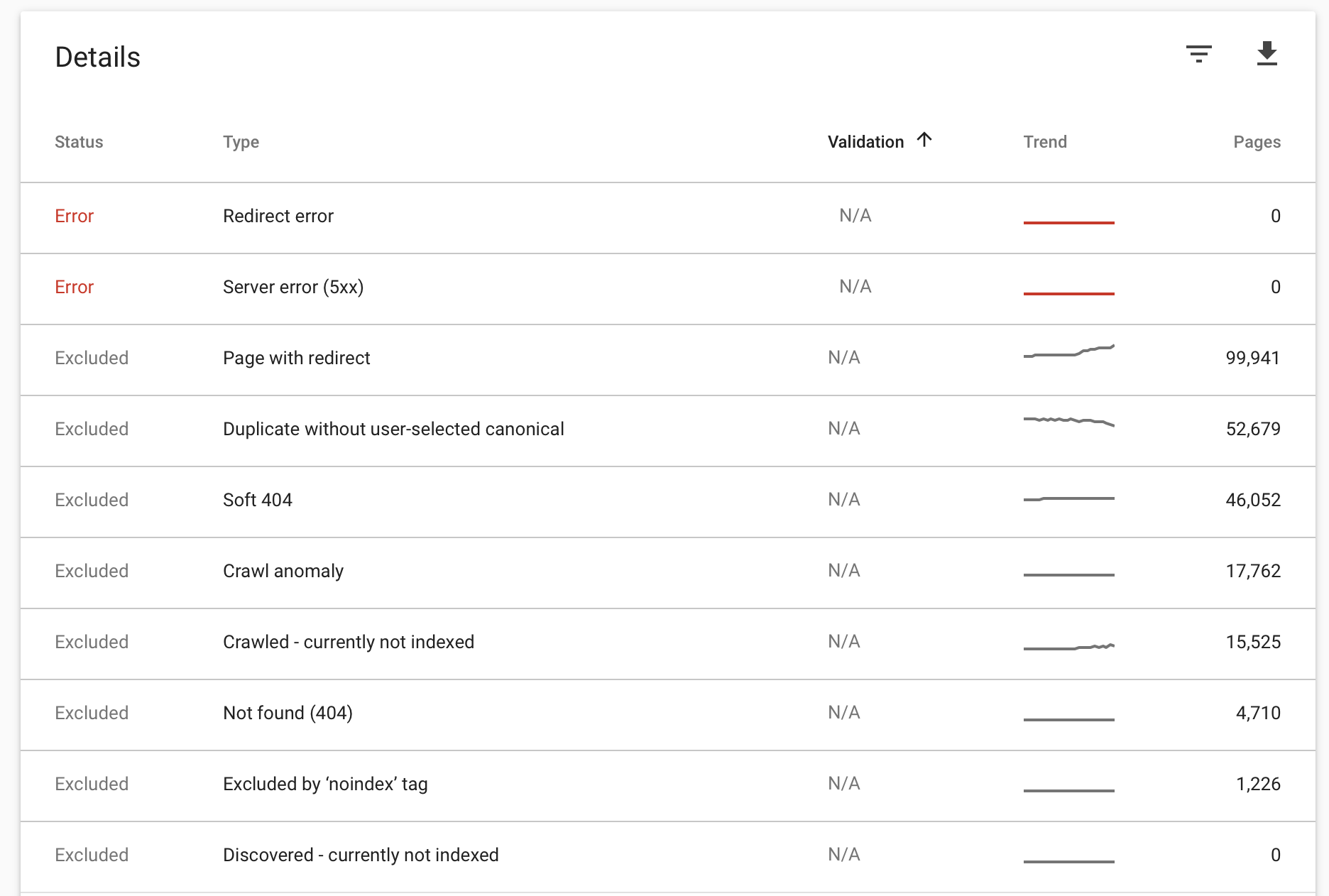Screen dimensions: 1329x896
Task: Open the Server error (5xx) row
Action: point(668,289)
